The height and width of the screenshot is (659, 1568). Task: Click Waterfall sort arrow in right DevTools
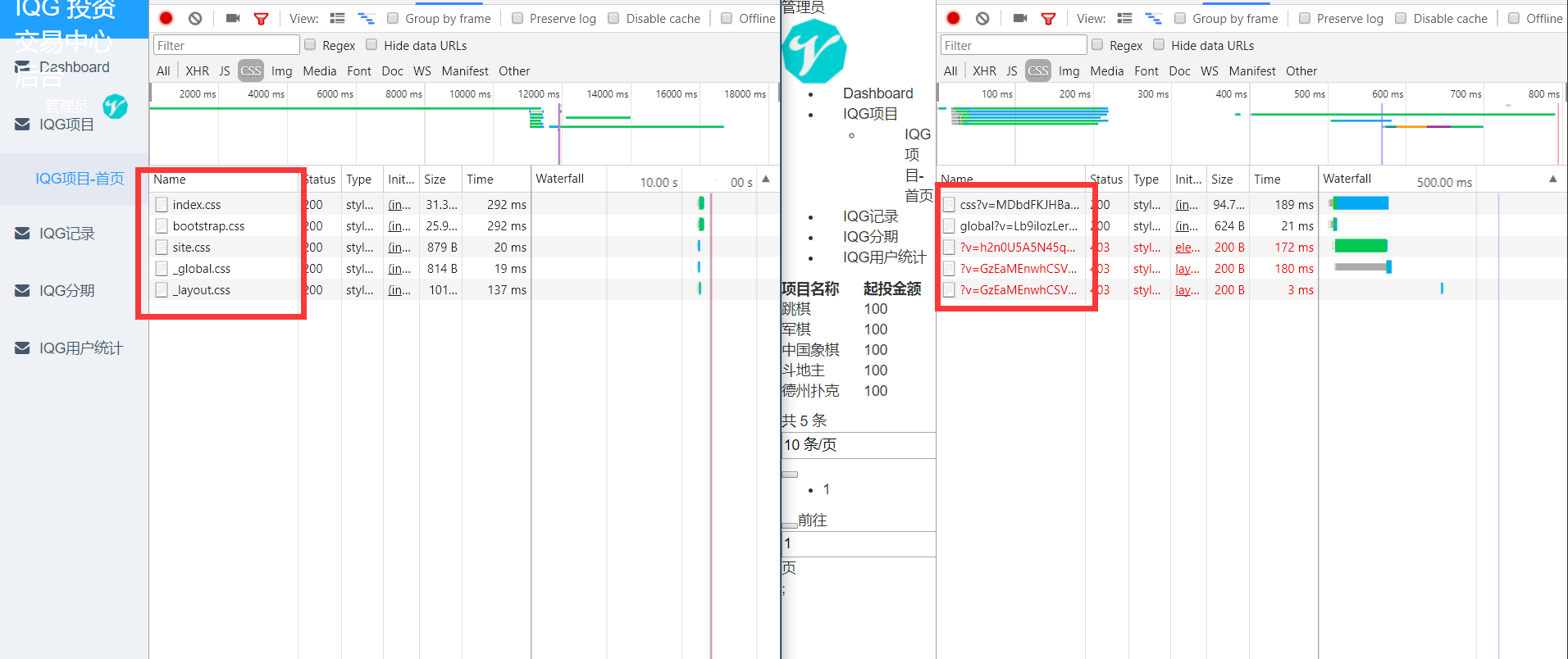coord(1553,179)
